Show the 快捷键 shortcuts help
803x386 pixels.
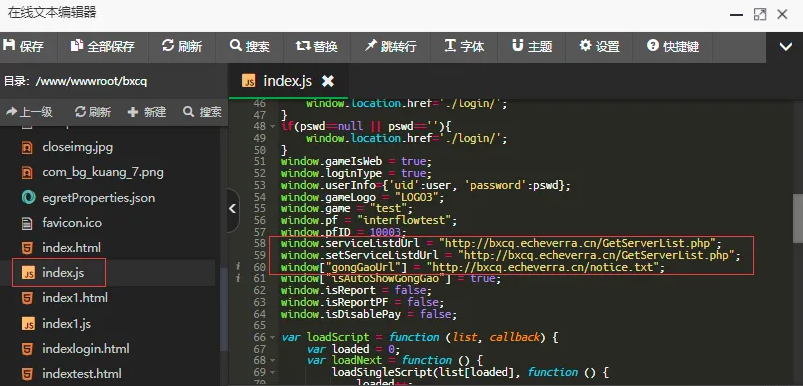673,47
